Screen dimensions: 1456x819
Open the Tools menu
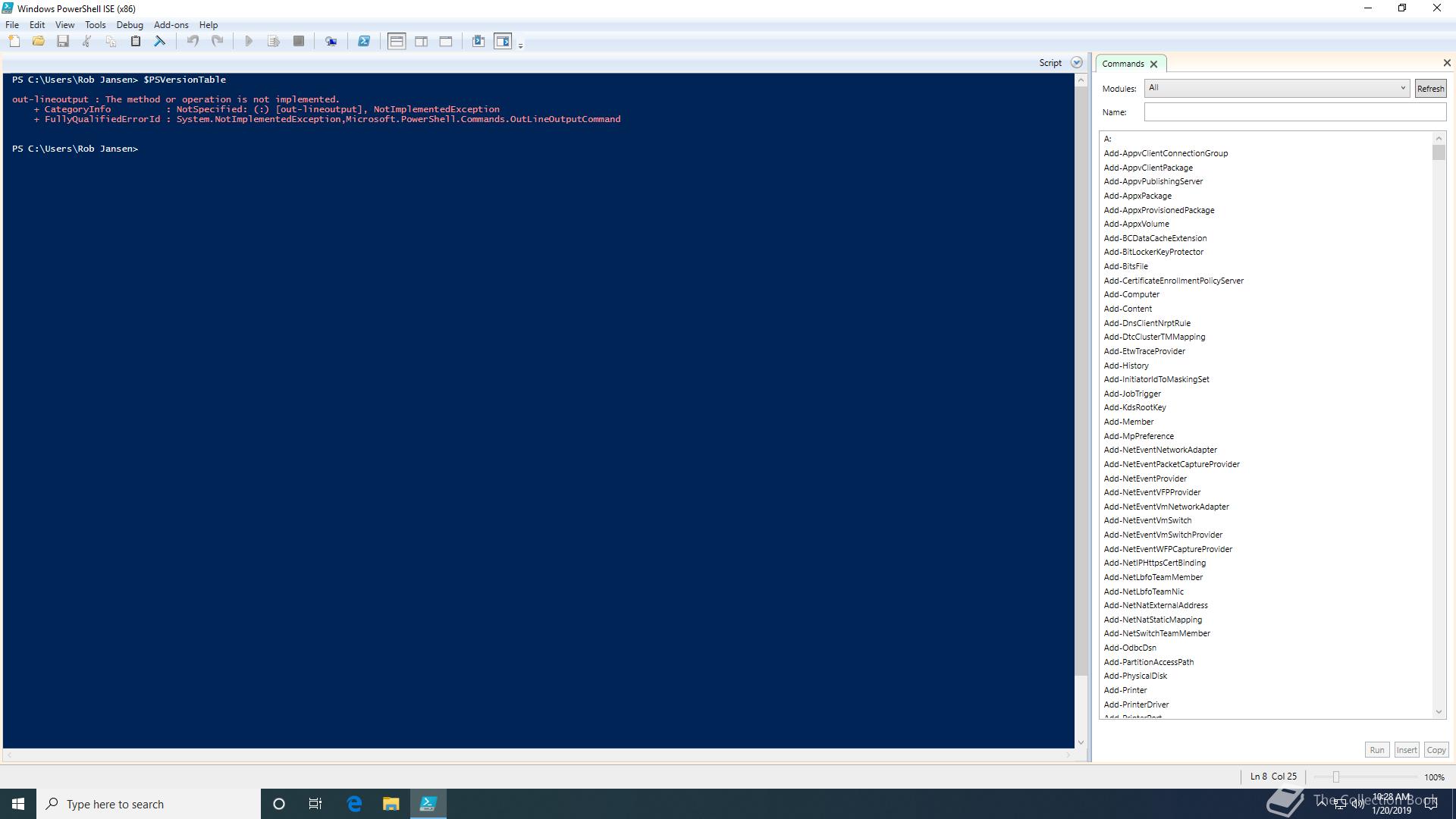(x=95, y=25)
